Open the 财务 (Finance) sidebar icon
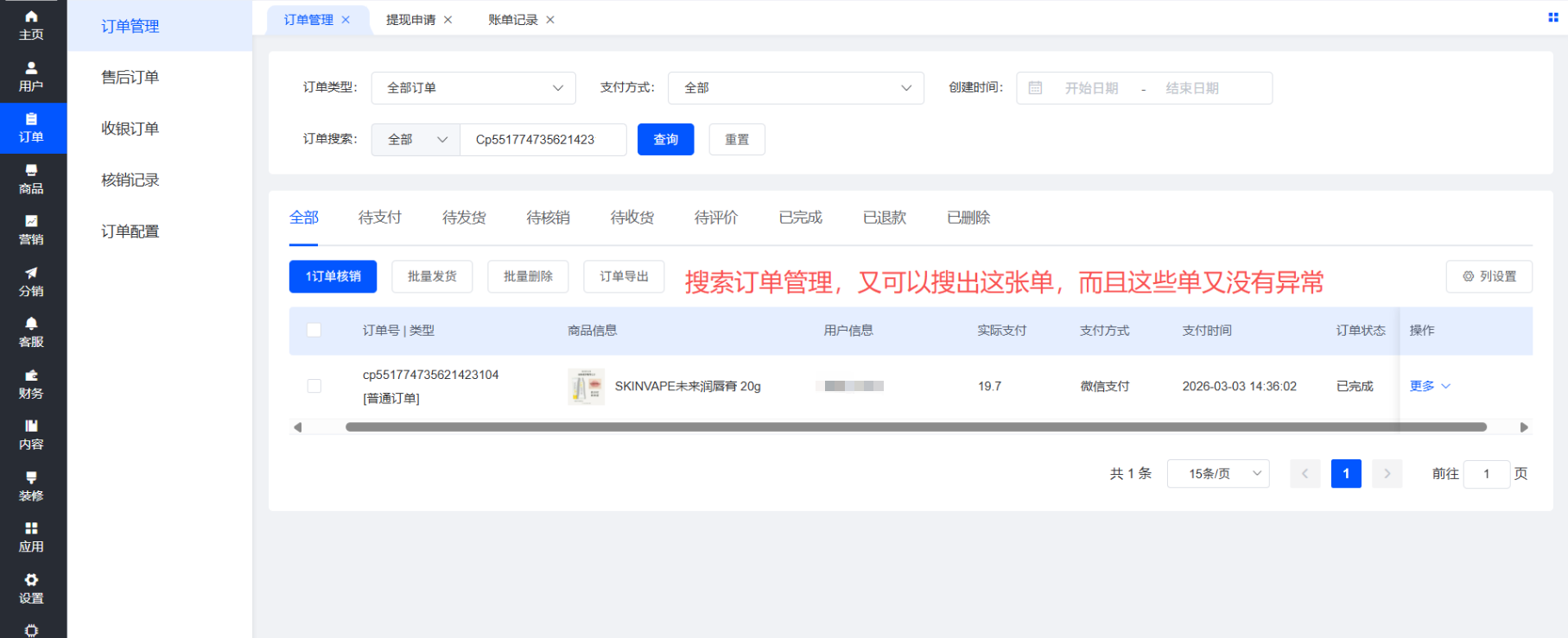This screenshot has width=1568, height=638. [31, 384]
